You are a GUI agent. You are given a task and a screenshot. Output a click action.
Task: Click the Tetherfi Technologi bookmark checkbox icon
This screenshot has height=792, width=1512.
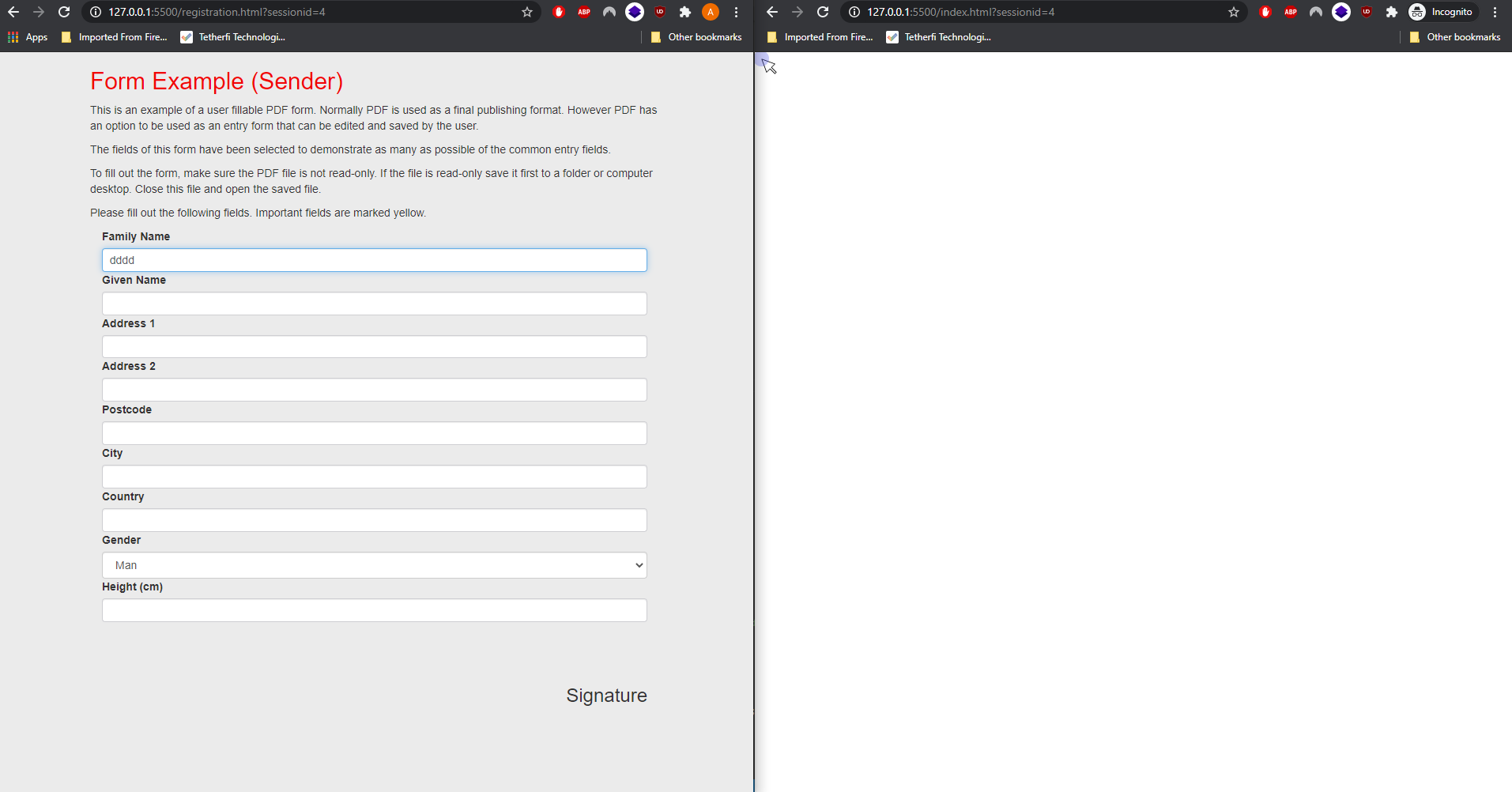tap(186, 36)
